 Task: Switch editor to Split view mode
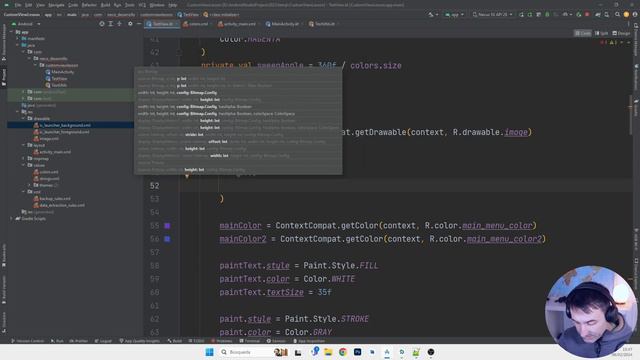coord(601,33)
